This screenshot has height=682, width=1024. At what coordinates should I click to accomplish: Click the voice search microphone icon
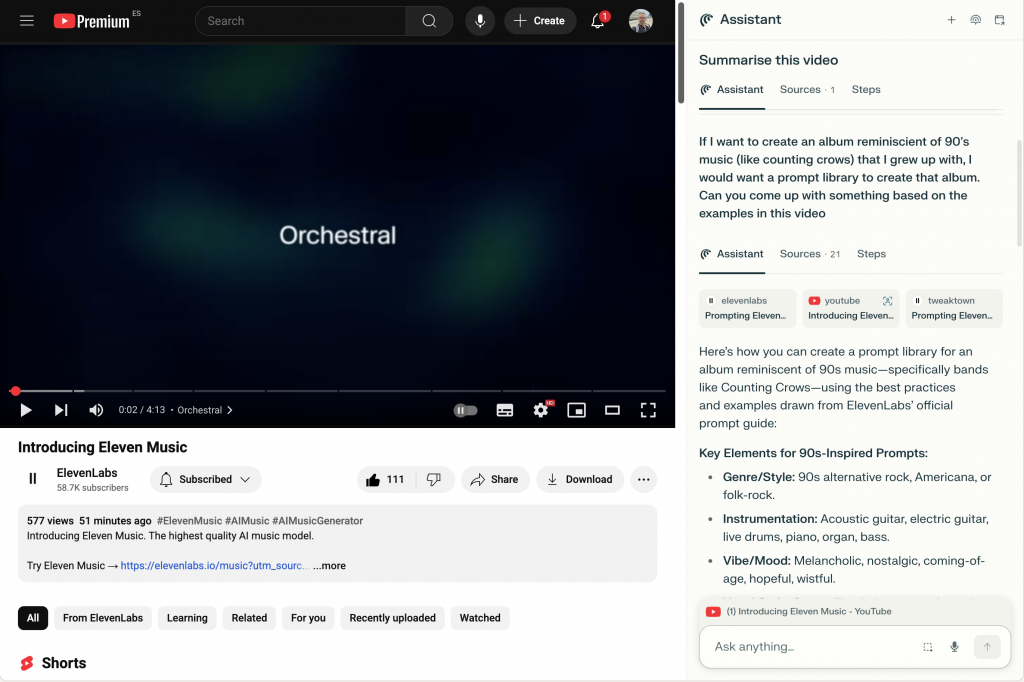click(x=480, y=21)
